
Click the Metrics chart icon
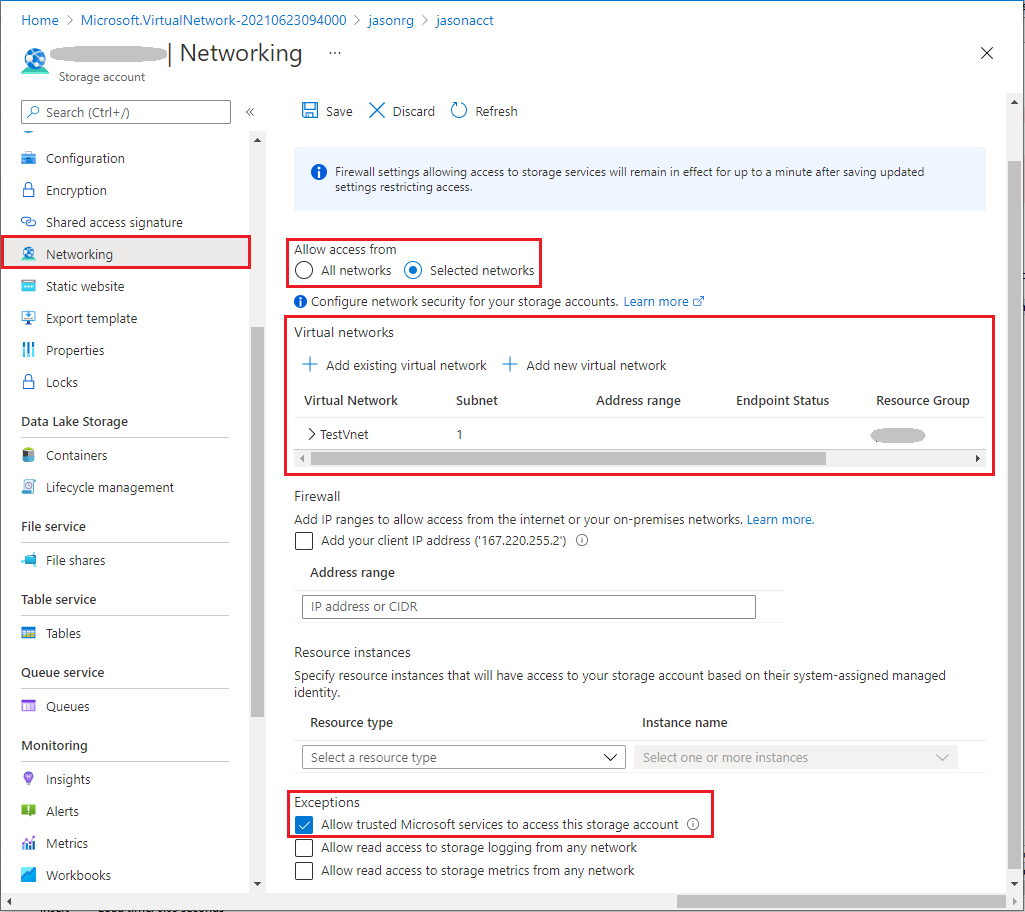coord(29,843)
